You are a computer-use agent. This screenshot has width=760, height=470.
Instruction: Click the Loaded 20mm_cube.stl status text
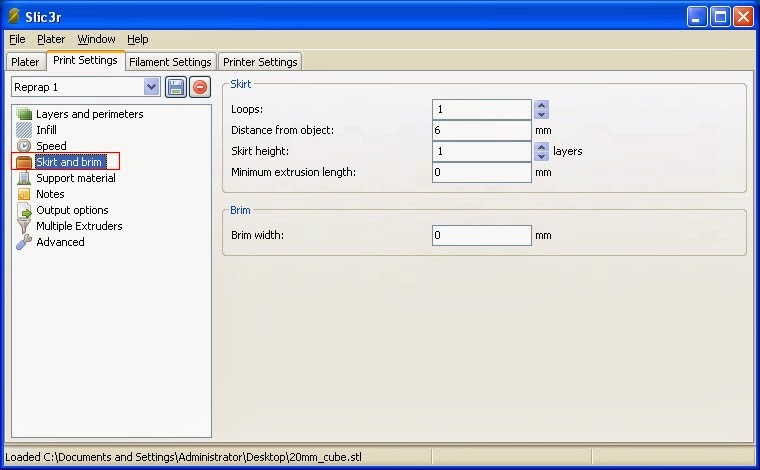tap(183, 457)
